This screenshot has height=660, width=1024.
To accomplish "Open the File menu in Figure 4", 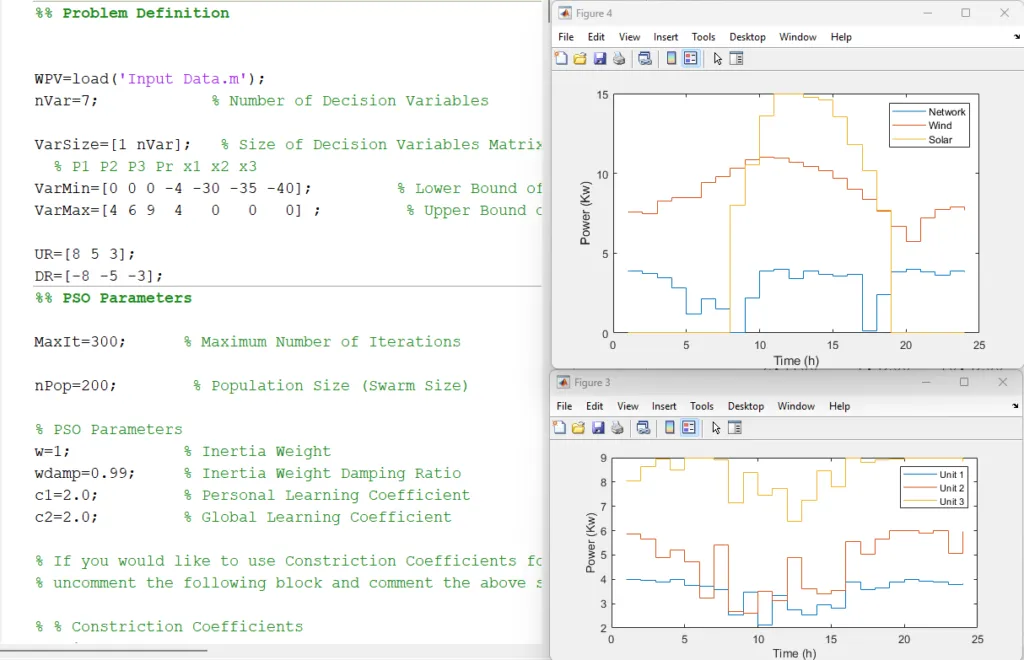I will point(566,37).
